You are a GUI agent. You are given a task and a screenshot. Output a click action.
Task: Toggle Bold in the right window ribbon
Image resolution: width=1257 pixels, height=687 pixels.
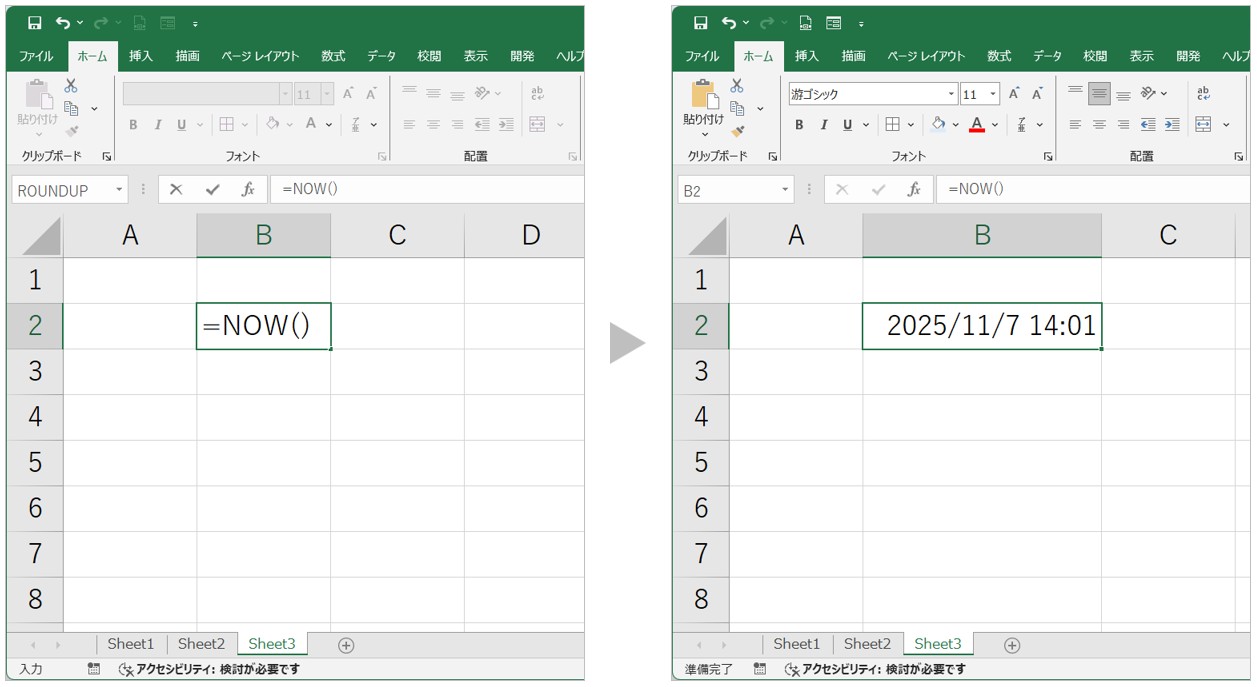tap(799, 125)
